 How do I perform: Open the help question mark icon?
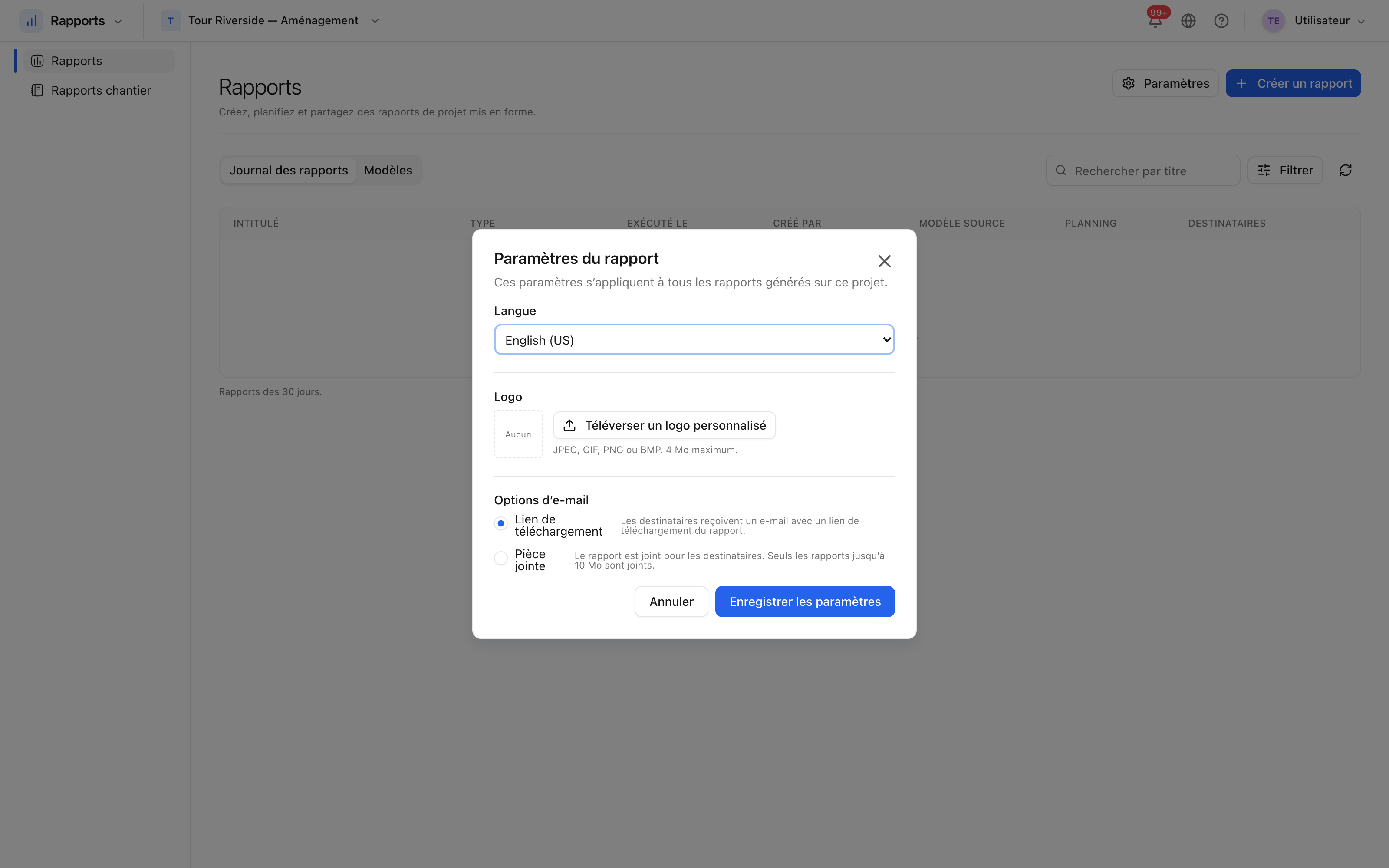click(1221, 21)
